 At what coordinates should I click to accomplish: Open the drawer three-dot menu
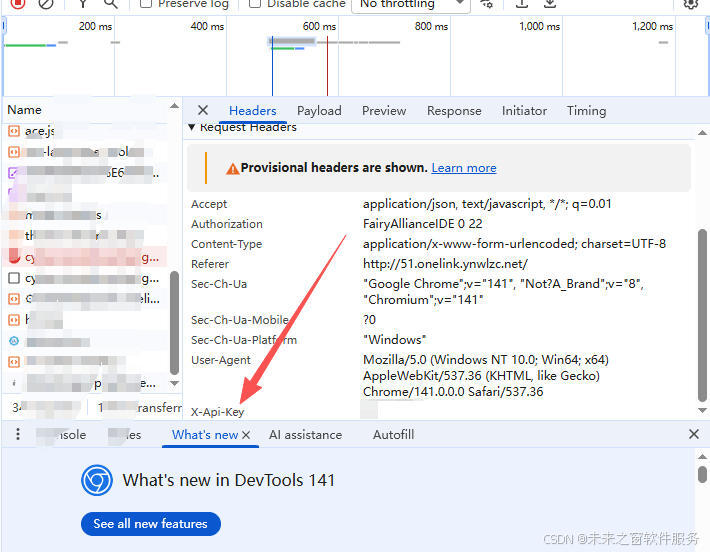tap(18, 434)
